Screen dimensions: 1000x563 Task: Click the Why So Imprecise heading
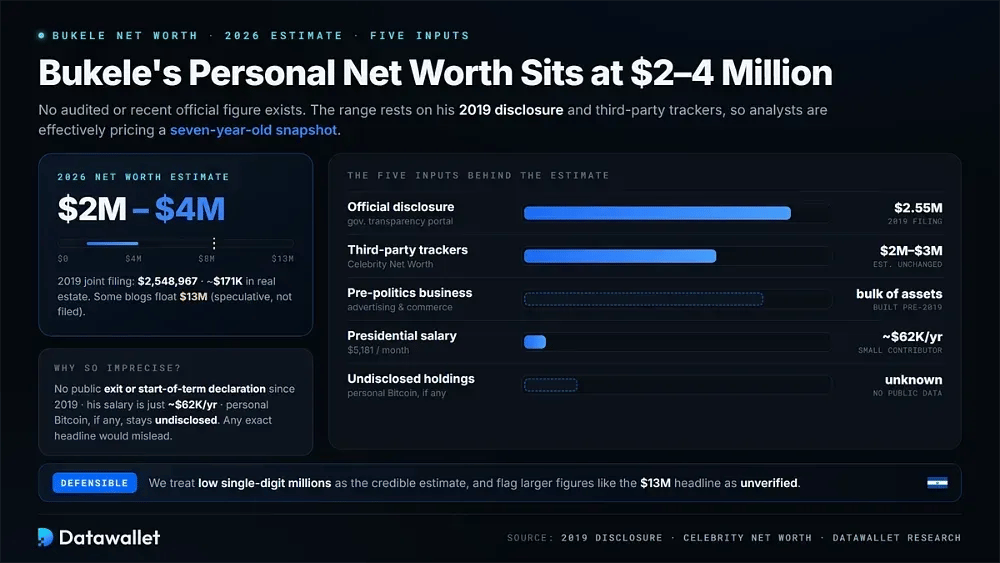(117, 368)
